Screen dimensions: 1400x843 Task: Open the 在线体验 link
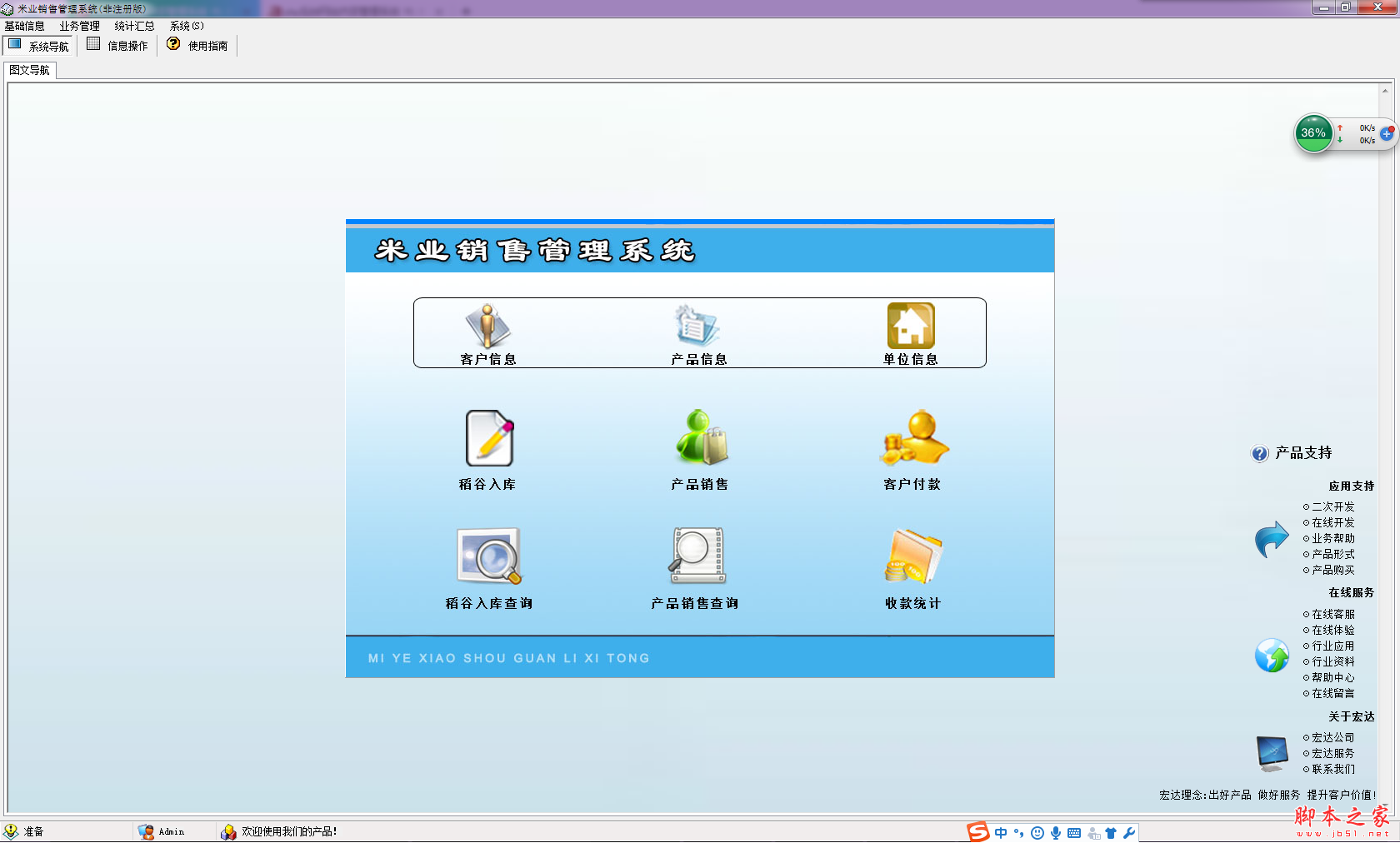point(1333,630)
